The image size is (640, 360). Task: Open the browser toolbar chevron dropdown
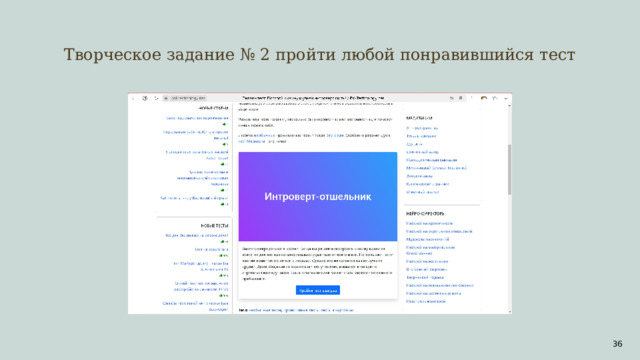pyautogui.click(x=506, y=98)
